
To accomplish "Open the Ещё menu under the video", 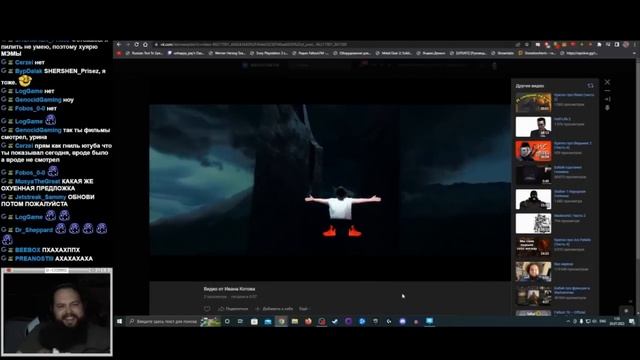I will (303, 309).
